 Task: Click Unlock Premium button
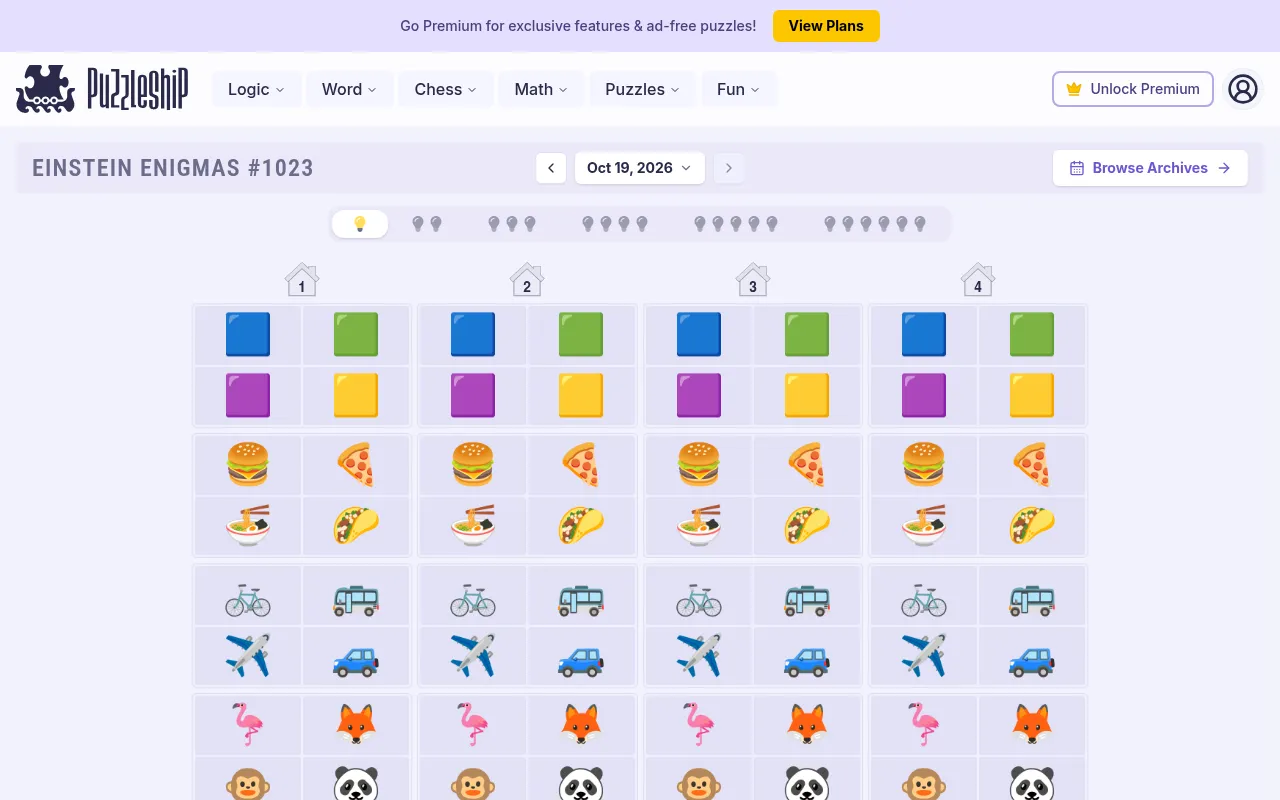[1133, 89]
